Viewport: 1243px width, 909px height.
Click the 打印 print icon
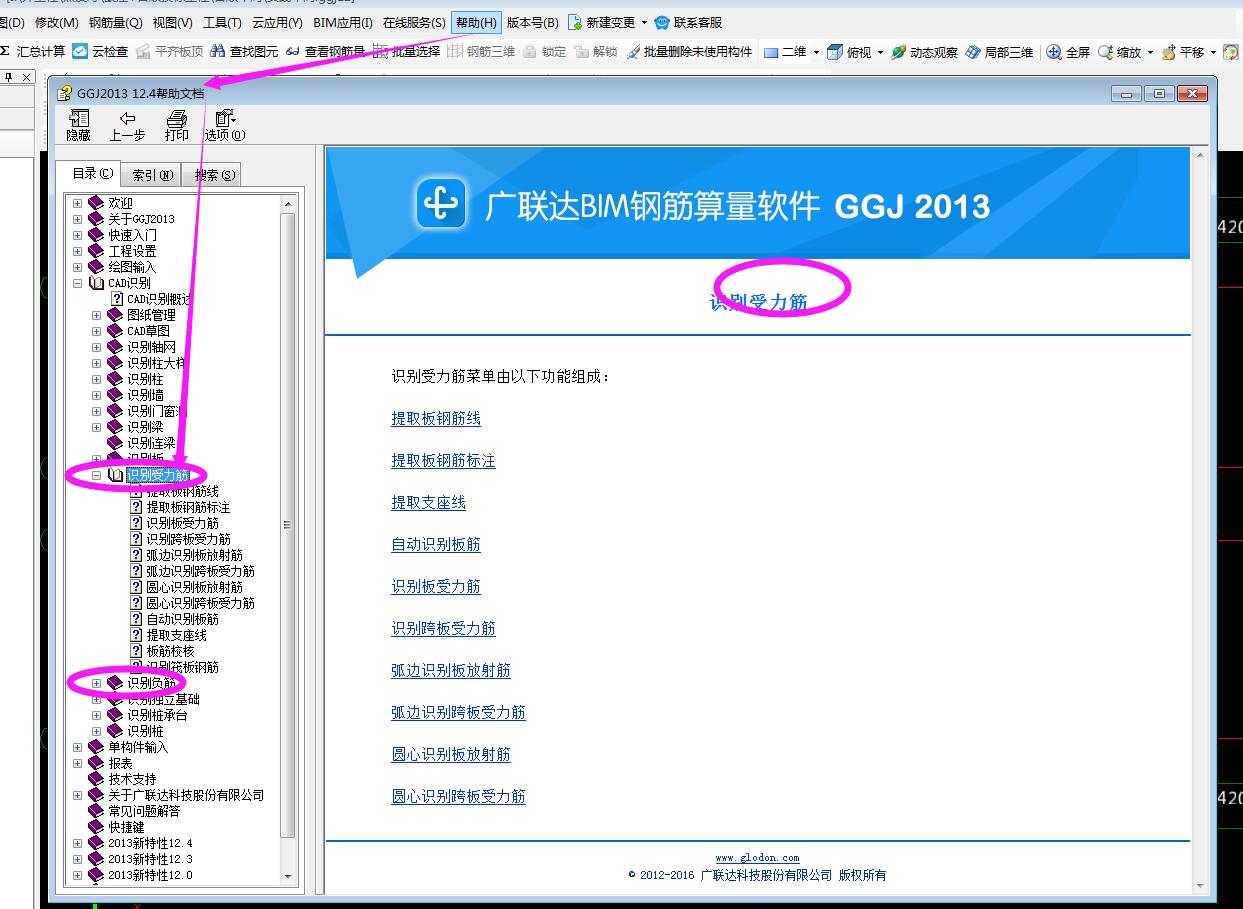point(177,118)
